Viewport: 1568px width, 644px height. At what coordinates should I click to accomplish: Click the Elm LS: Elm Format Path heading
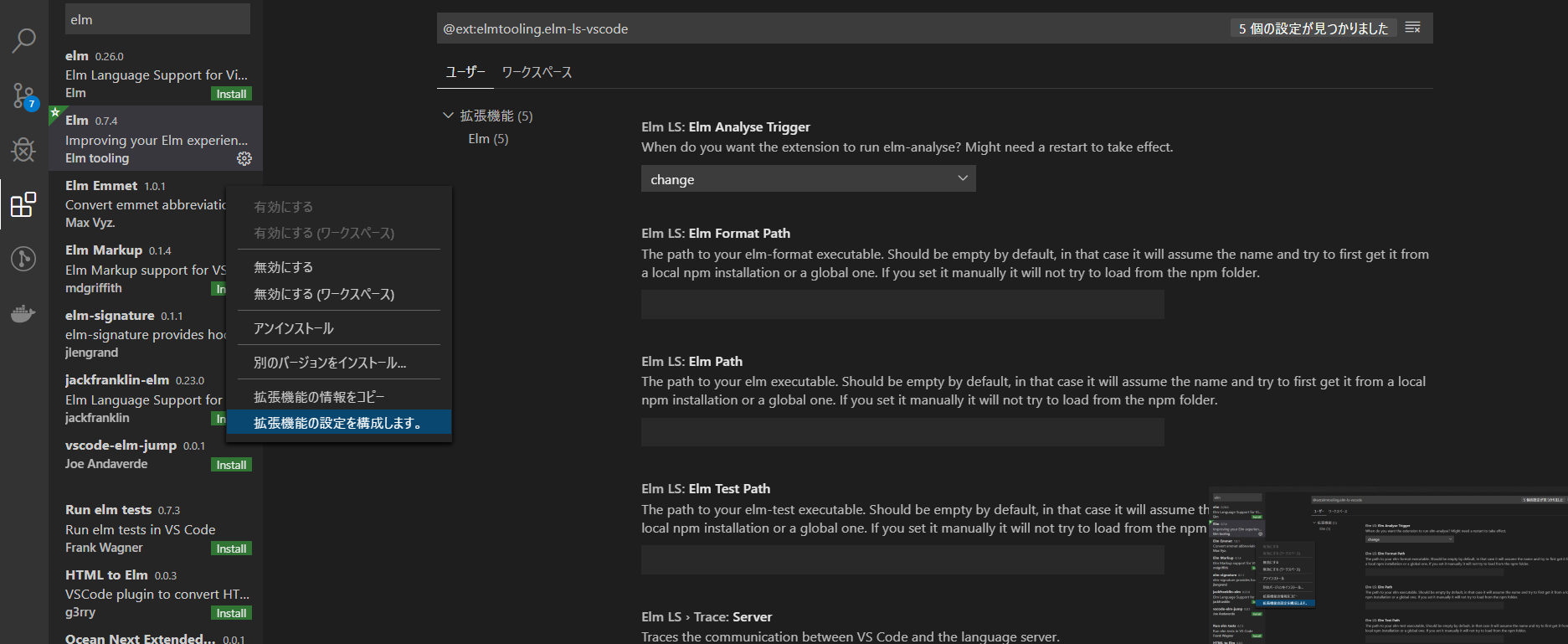tap(716, 234)
